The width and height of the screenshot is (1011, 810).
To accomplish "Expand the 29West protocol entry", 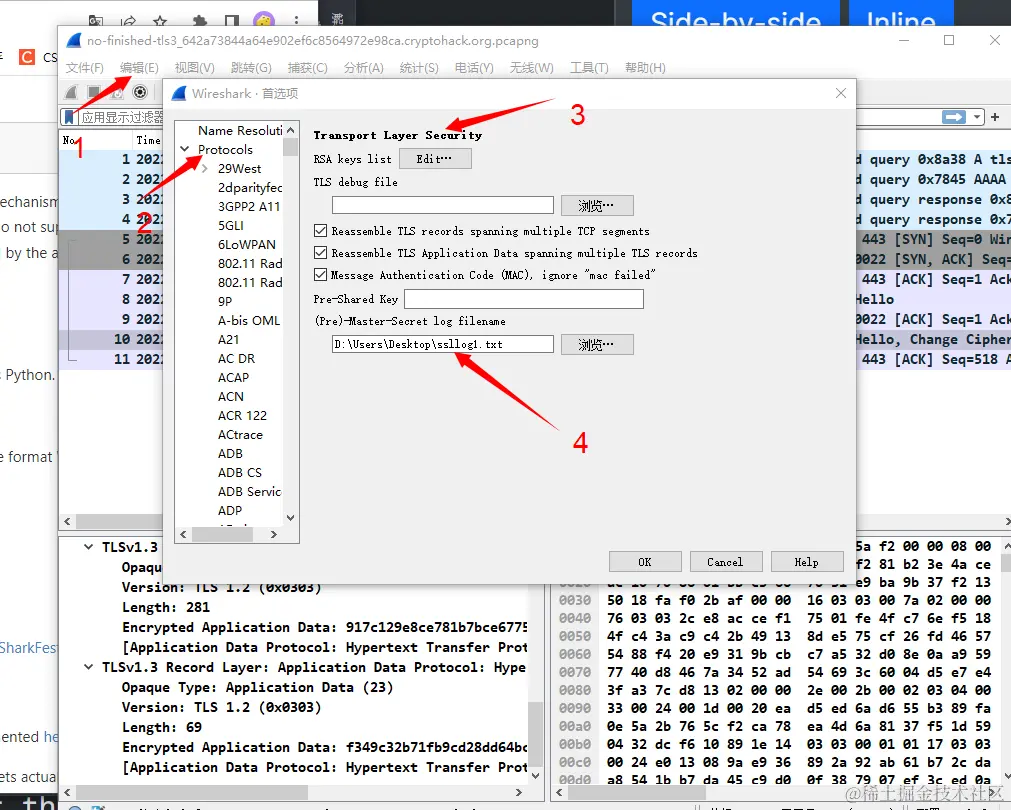I will [x=205, y=168].
